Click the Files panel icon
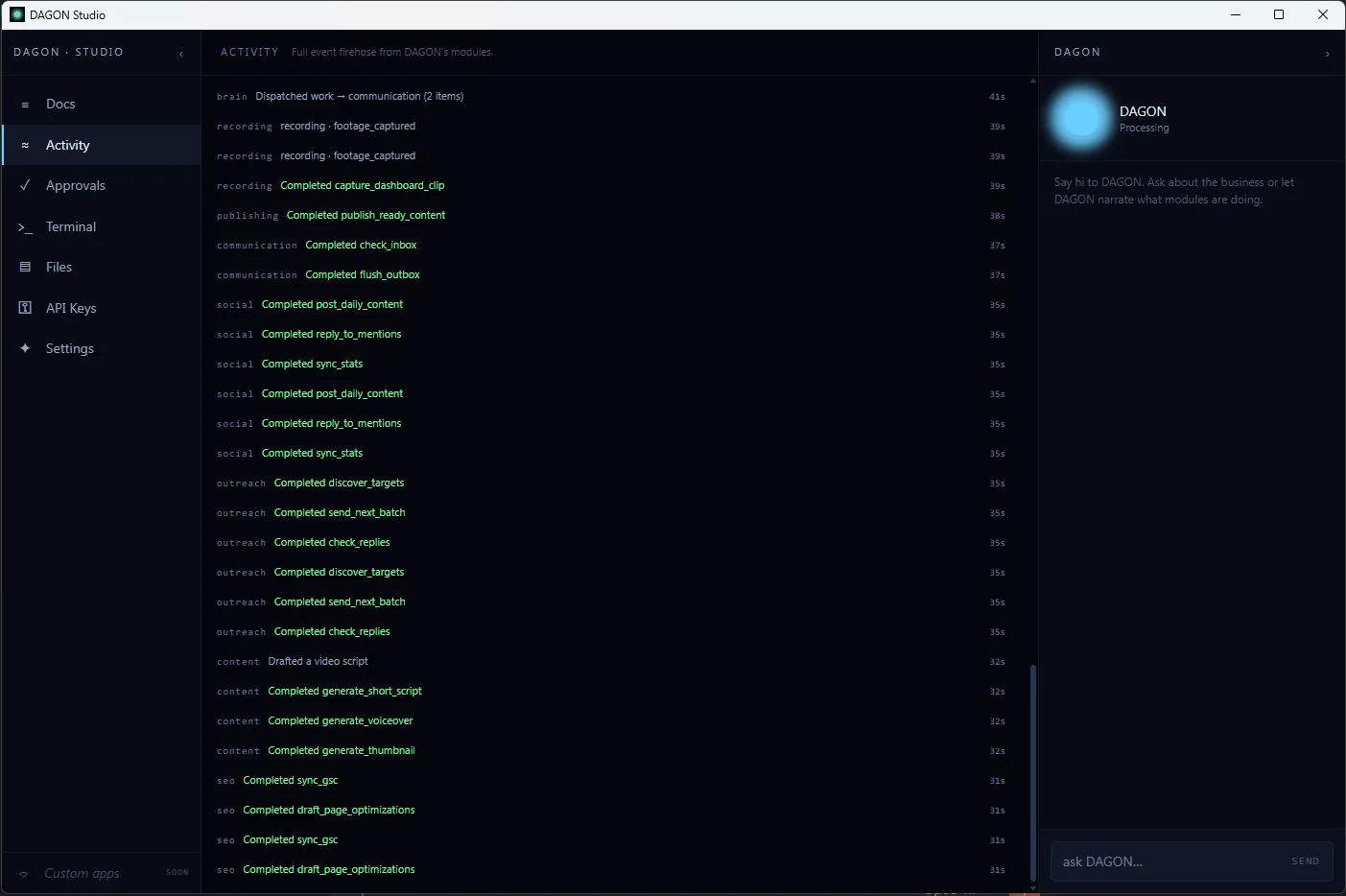 pyautogui.click(x=25, y=267)
